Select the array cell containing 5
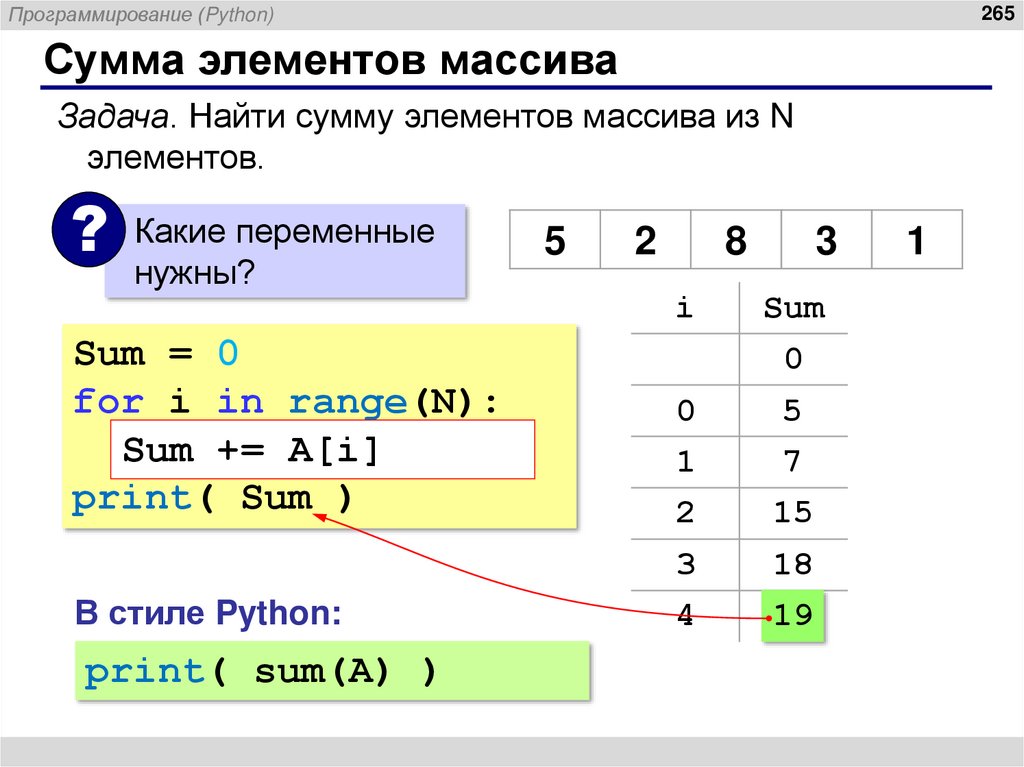Viewport: 1024px width, 767px height. click(x=555, y=240)
